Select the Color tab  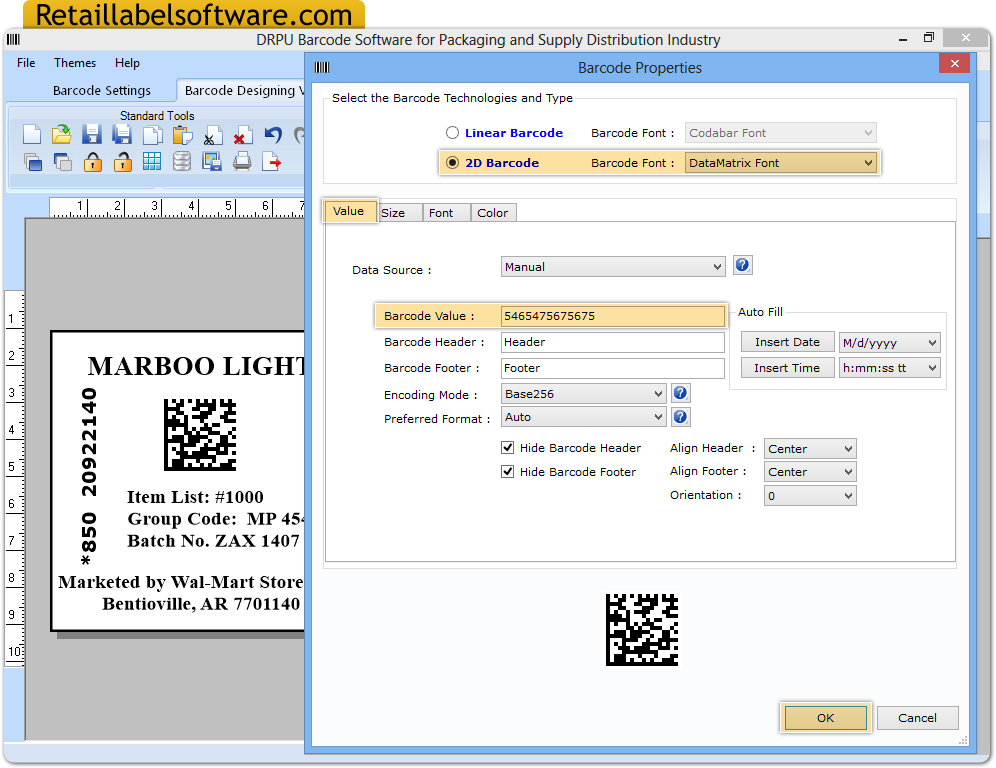[x=493, y=213]
